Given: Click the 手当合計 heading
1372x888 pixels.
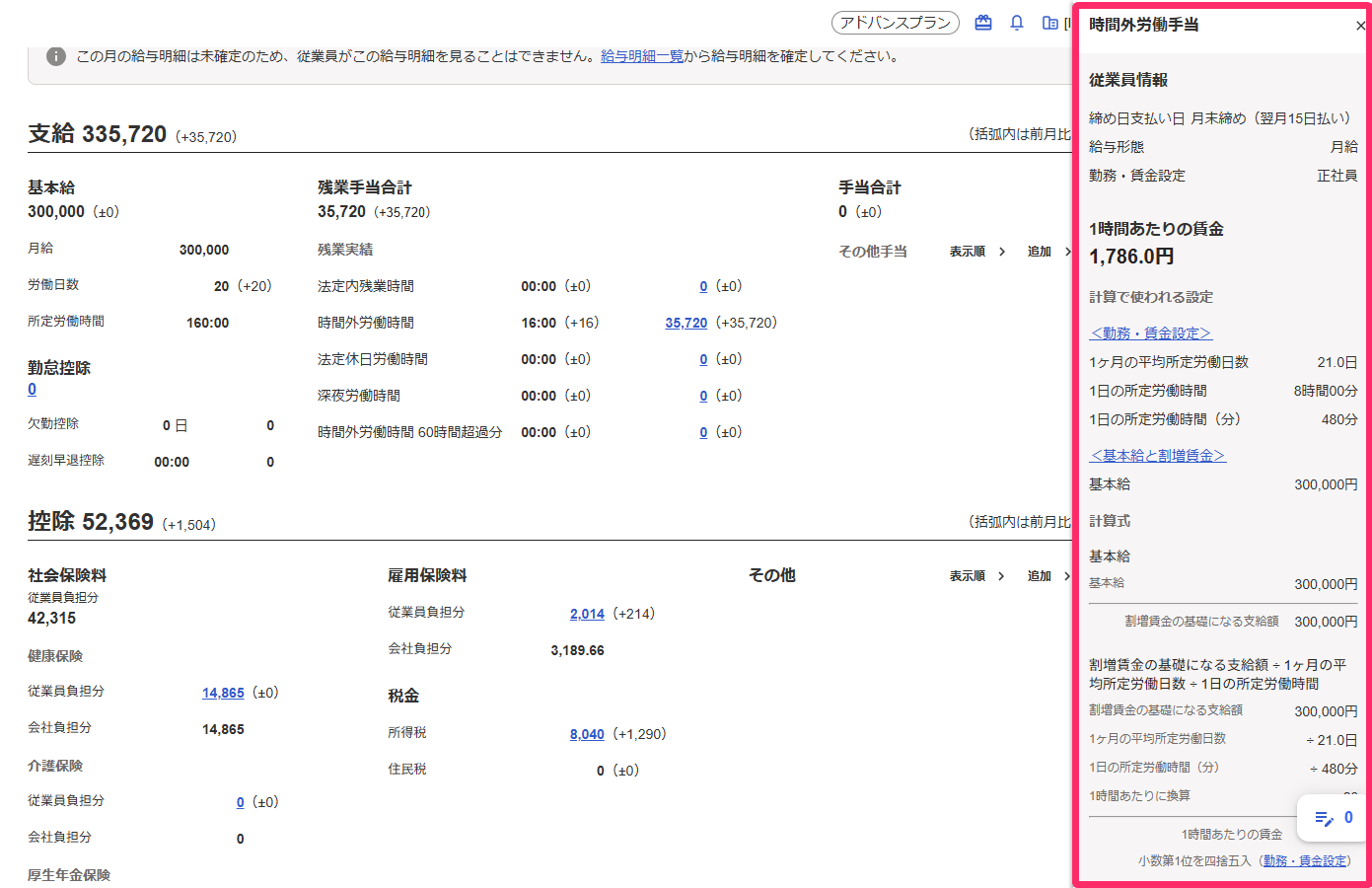Looking at the screenshot, I should [x=870, y=187].
